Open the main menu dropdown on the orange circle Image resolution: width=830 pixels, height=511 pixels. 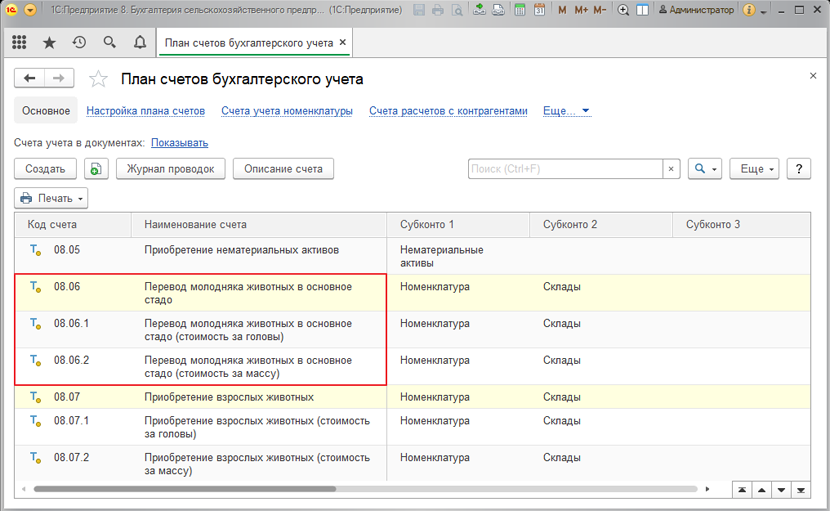30,10
